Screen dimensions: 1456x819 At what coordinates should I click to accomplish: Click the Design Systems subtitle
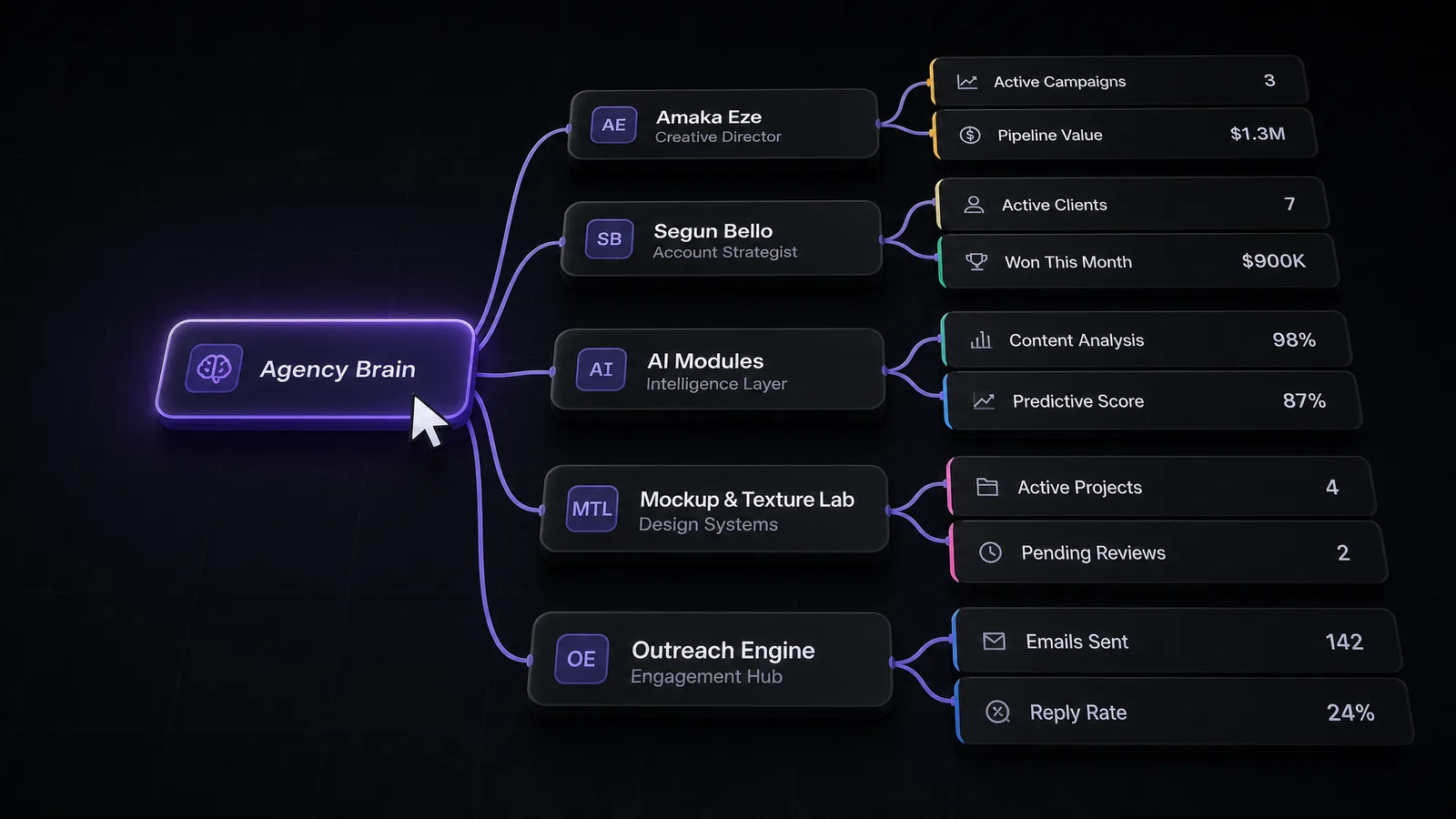coord(708,524)
